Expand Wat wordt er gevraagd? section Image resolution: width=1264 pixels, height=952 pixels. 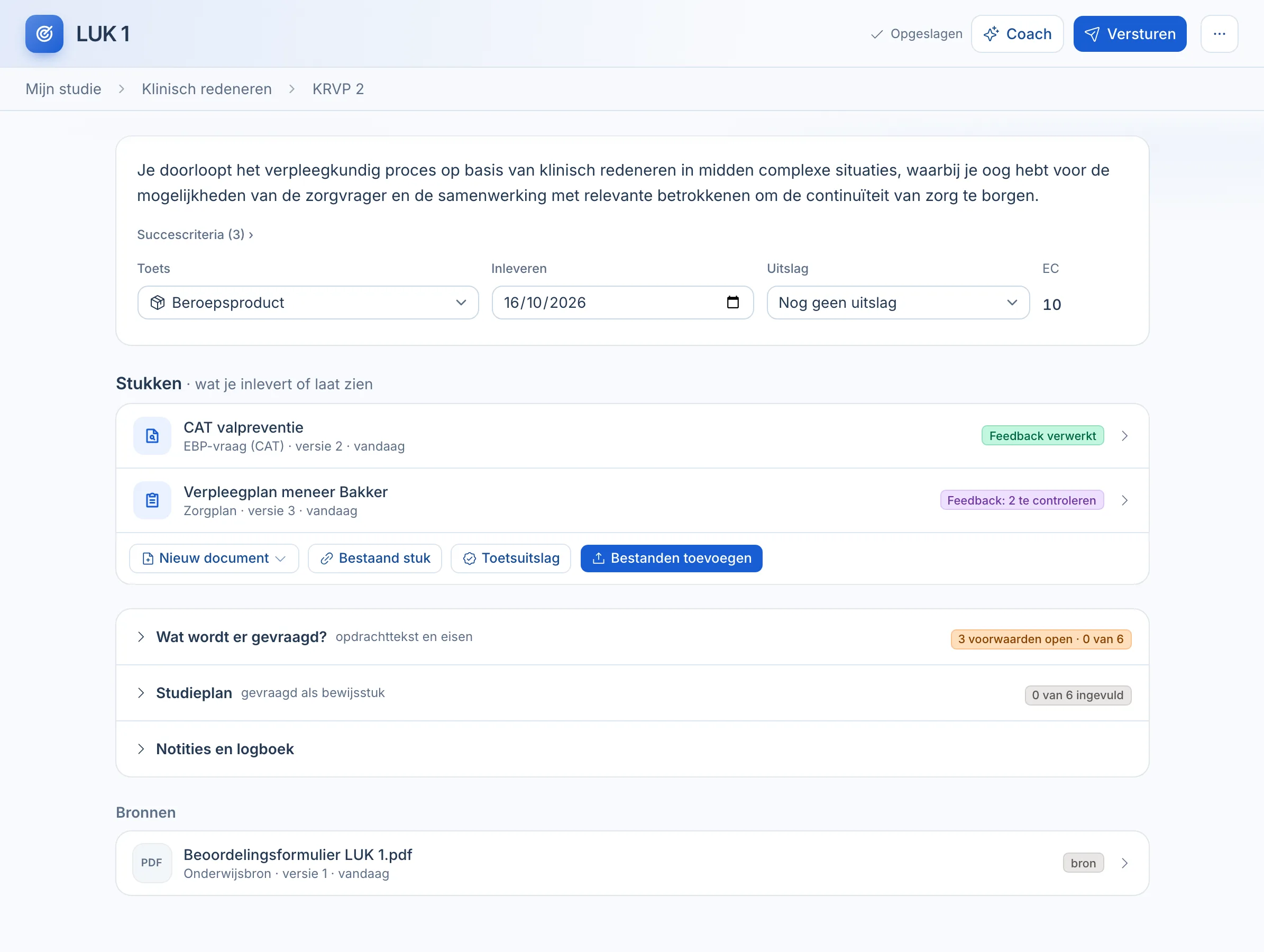coord(632,637)
